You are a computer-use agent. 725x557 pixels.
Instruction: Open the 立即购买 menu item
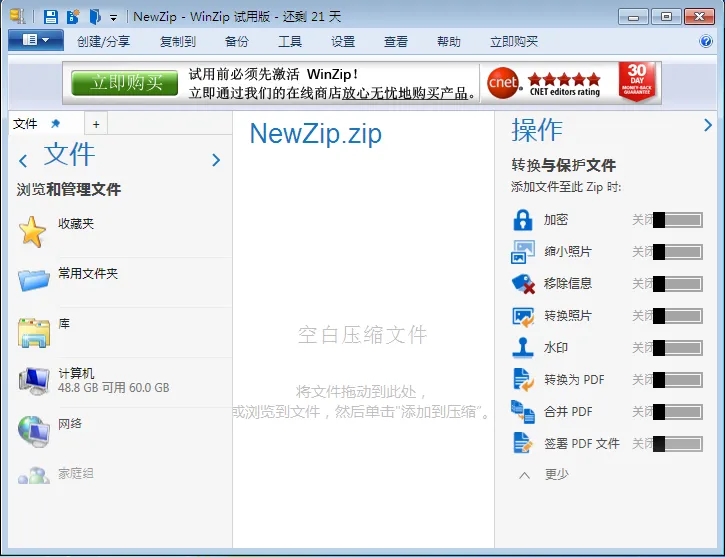[514, 42]
